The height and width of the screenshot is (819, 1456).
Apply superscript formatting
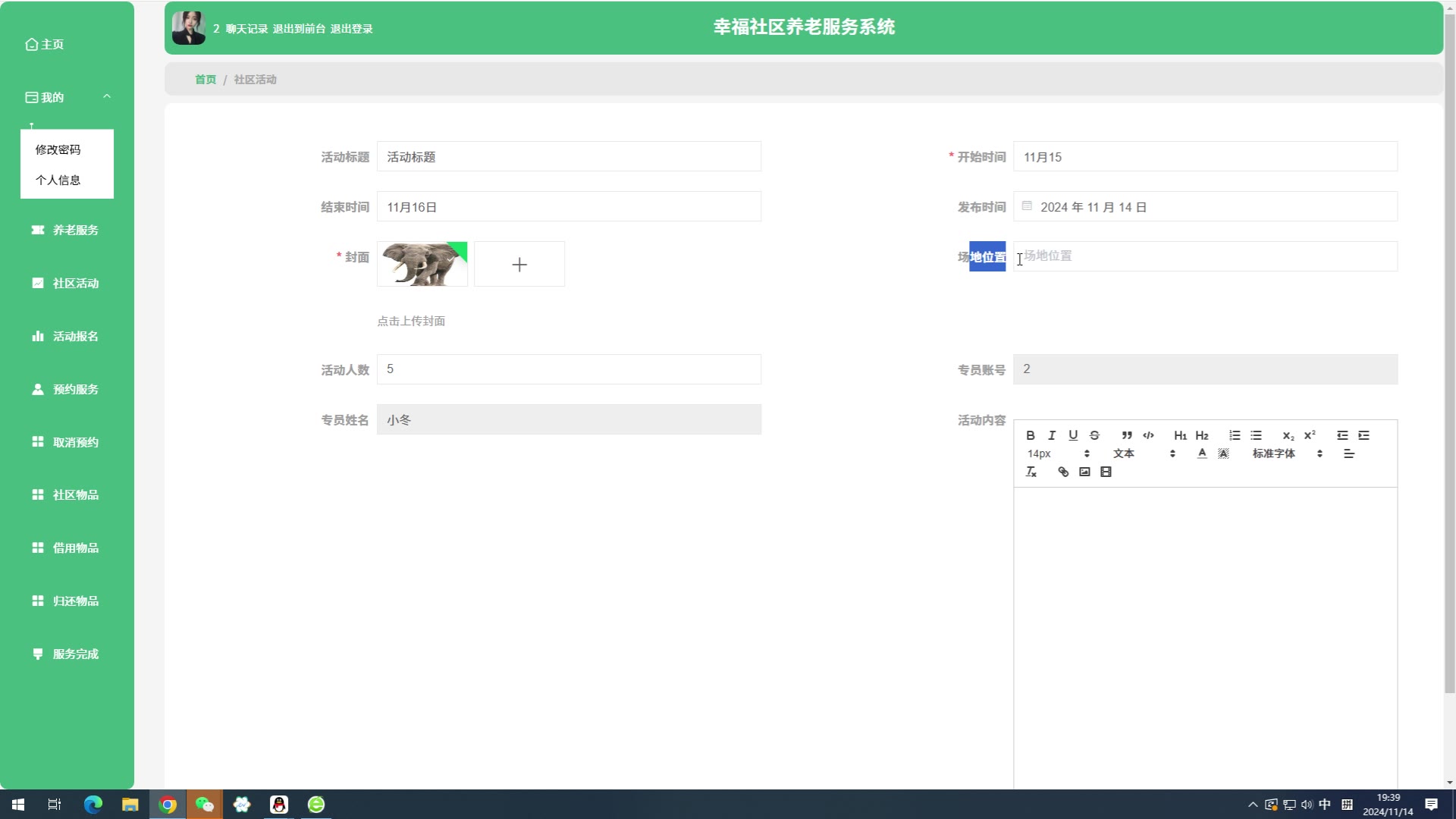click(1310, 435)
